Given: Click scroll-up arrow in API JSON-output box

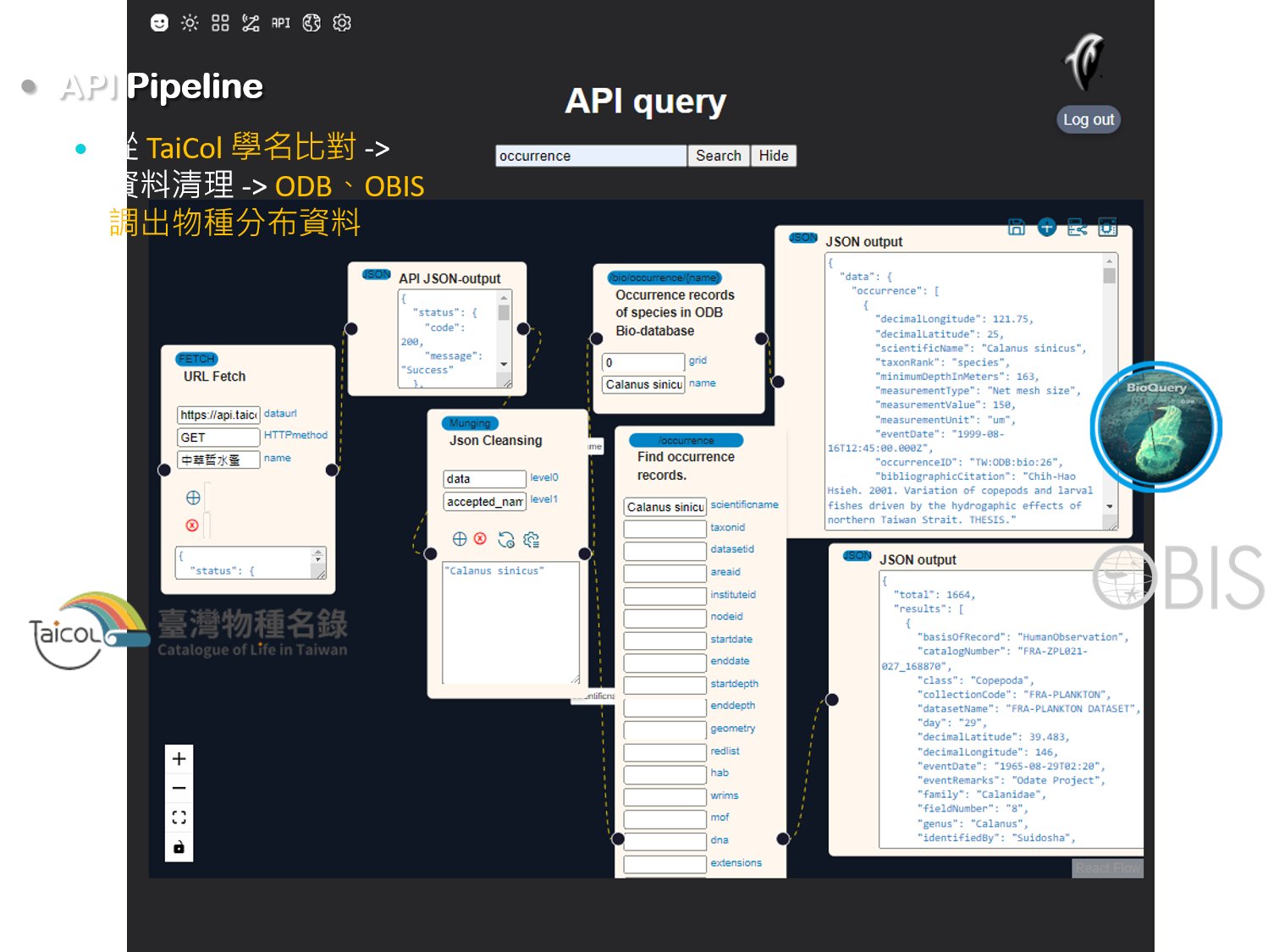Looking at the screenshot, I should [504, 298].
